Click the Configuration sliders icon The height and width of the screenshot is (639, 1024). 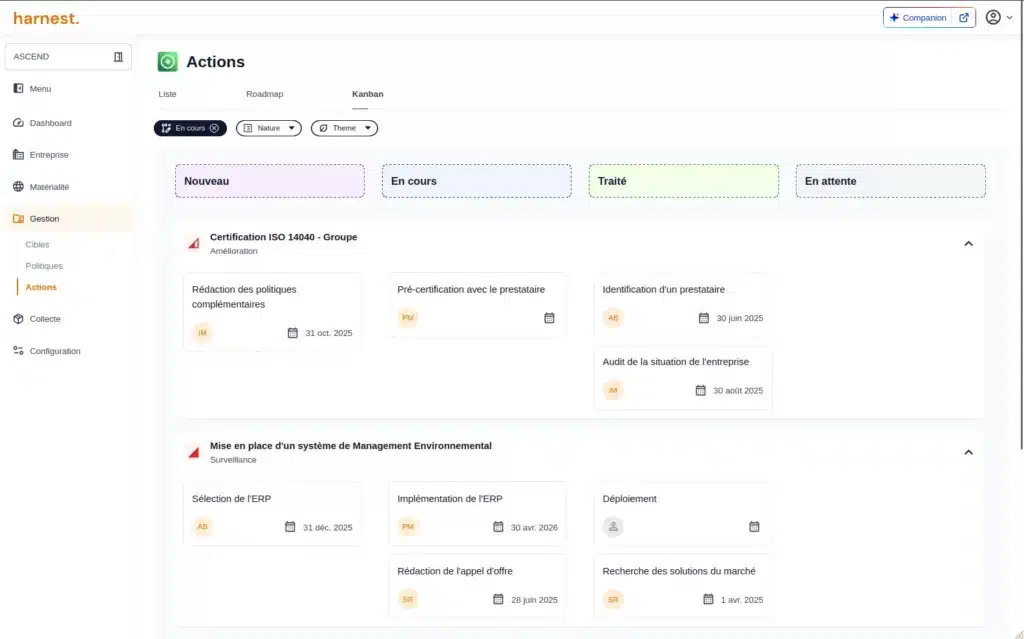pyautogui.click(x=18, y=351)
